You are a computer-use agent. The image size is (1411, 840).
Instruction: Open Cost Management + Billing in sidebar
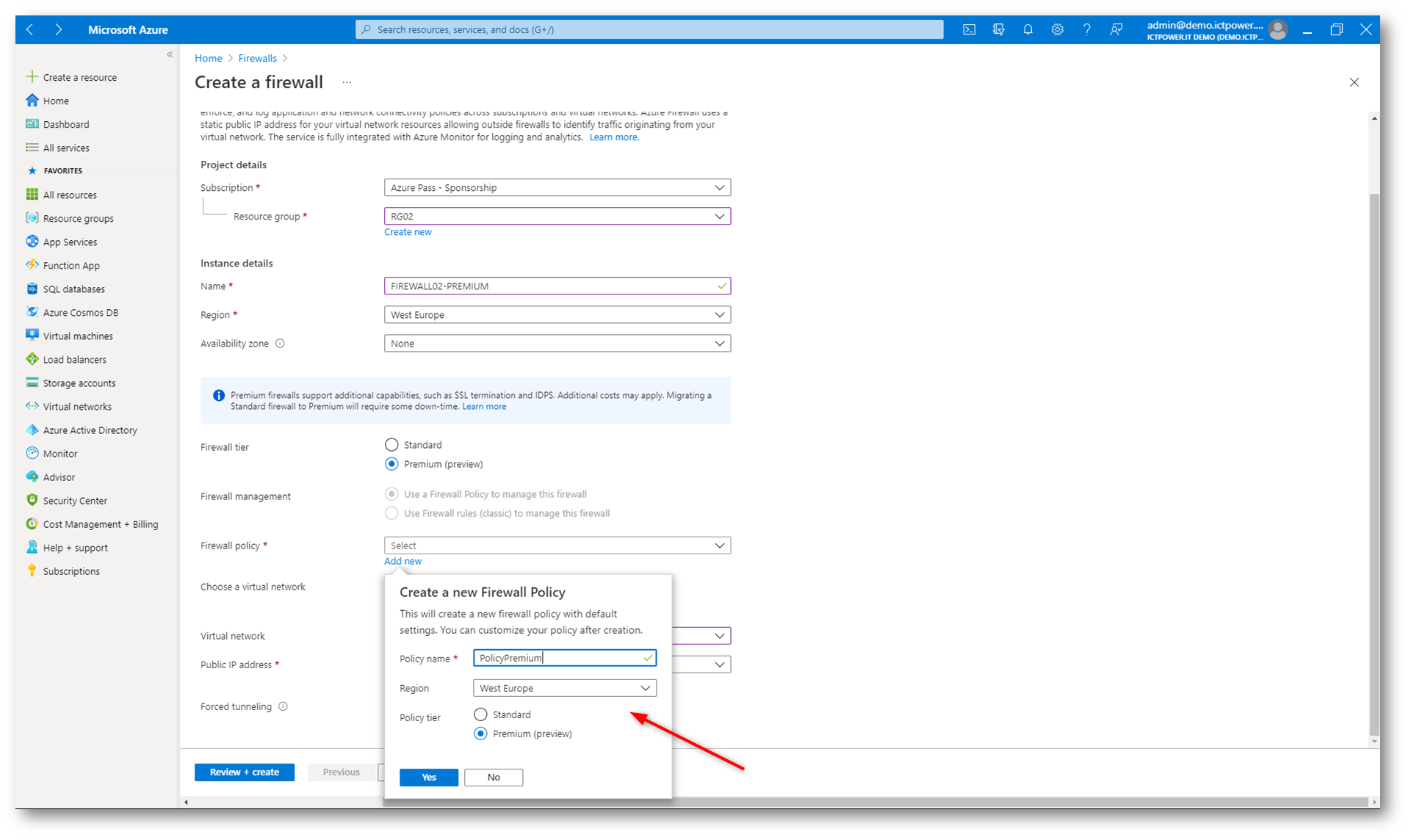(x=101, y=524)
